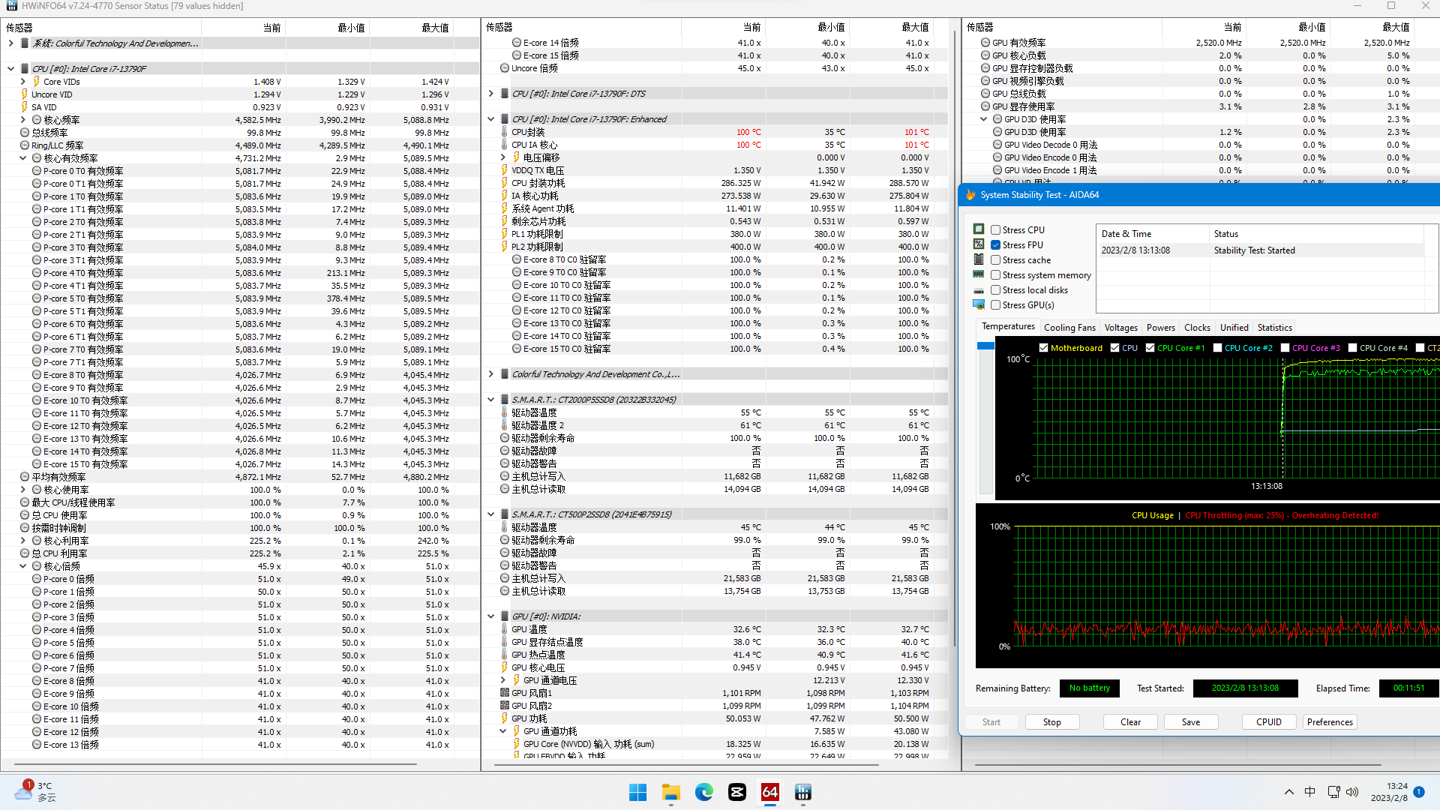Toggle the Motherboard temperature graph checkbox

pos(1044,348)
